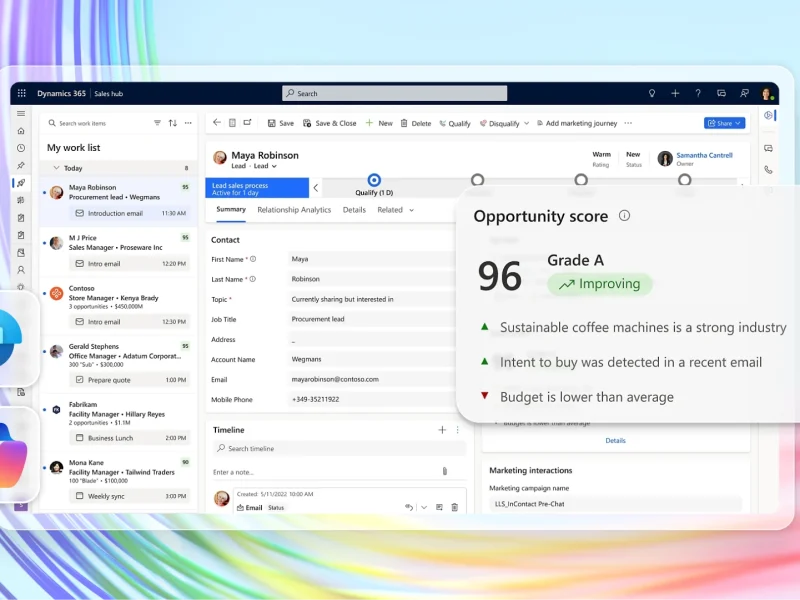The image size is (800, 600).
Task: Click Weekly sync activity
Action: [130, 496]
